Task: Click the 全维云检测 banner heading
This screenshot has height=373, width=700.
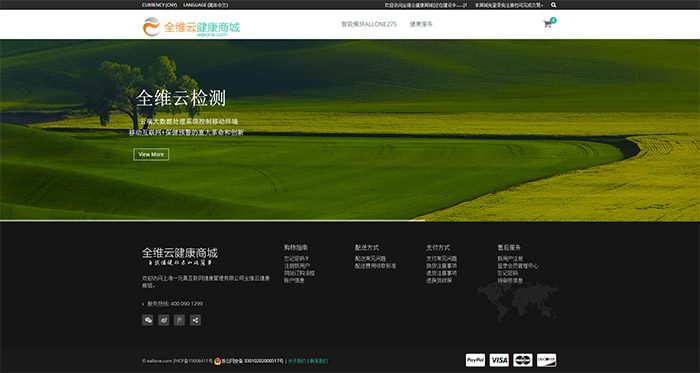Action: click(181, 98)
